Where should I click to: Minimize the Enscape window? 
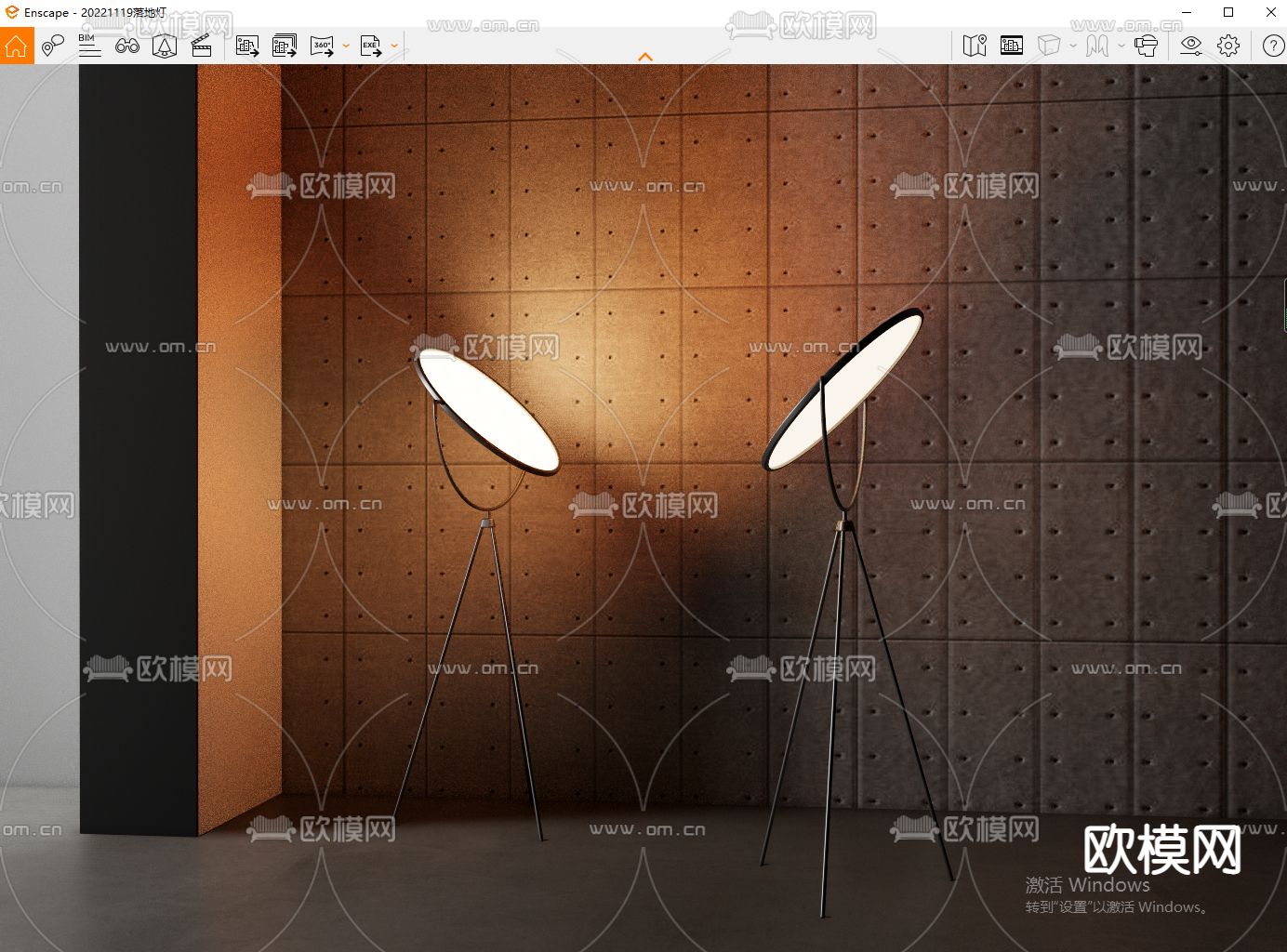tap(1186, 12)
